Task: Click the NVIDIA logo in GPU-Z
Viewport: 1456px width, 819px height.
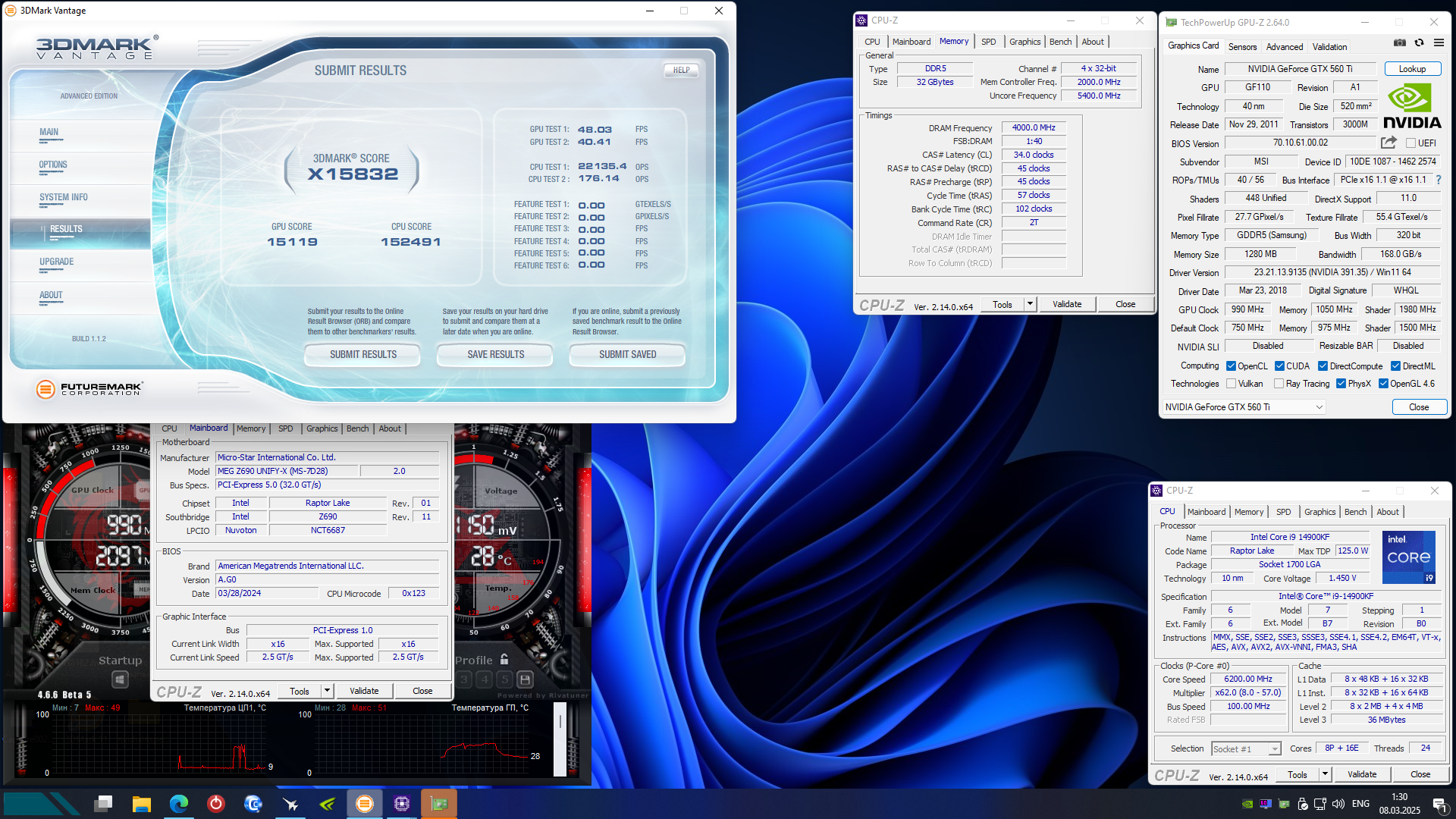Action: [x=1412, y=107]
